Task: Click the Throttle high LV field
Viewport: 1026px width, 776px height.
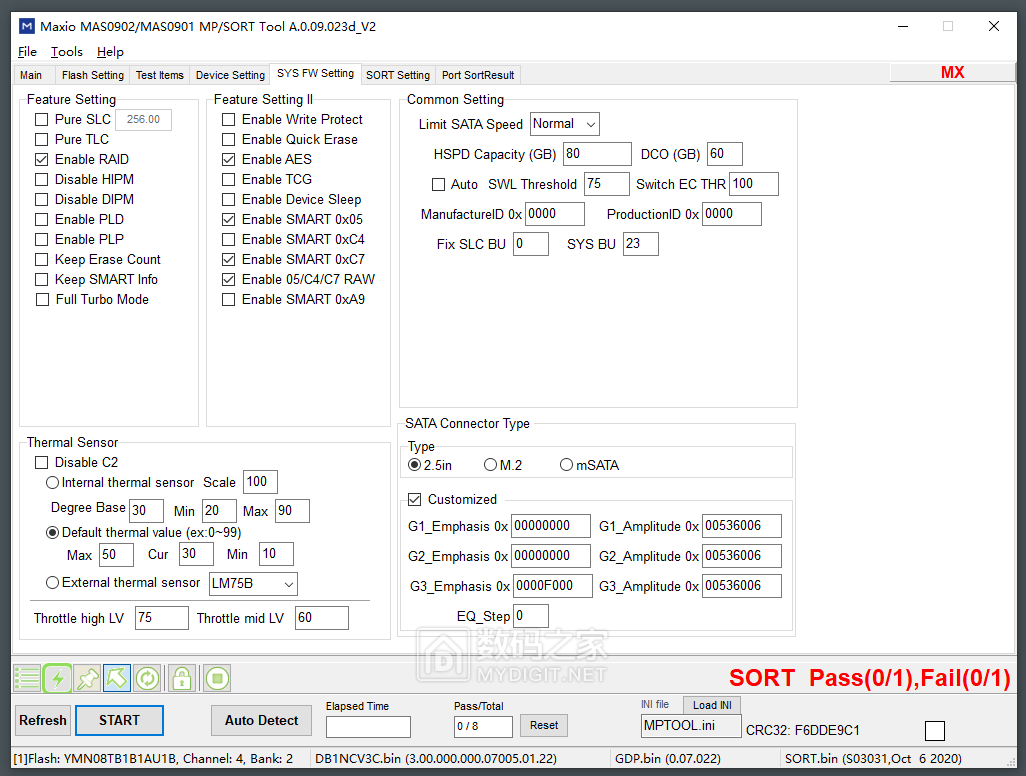Action: [x=162, y=618]
